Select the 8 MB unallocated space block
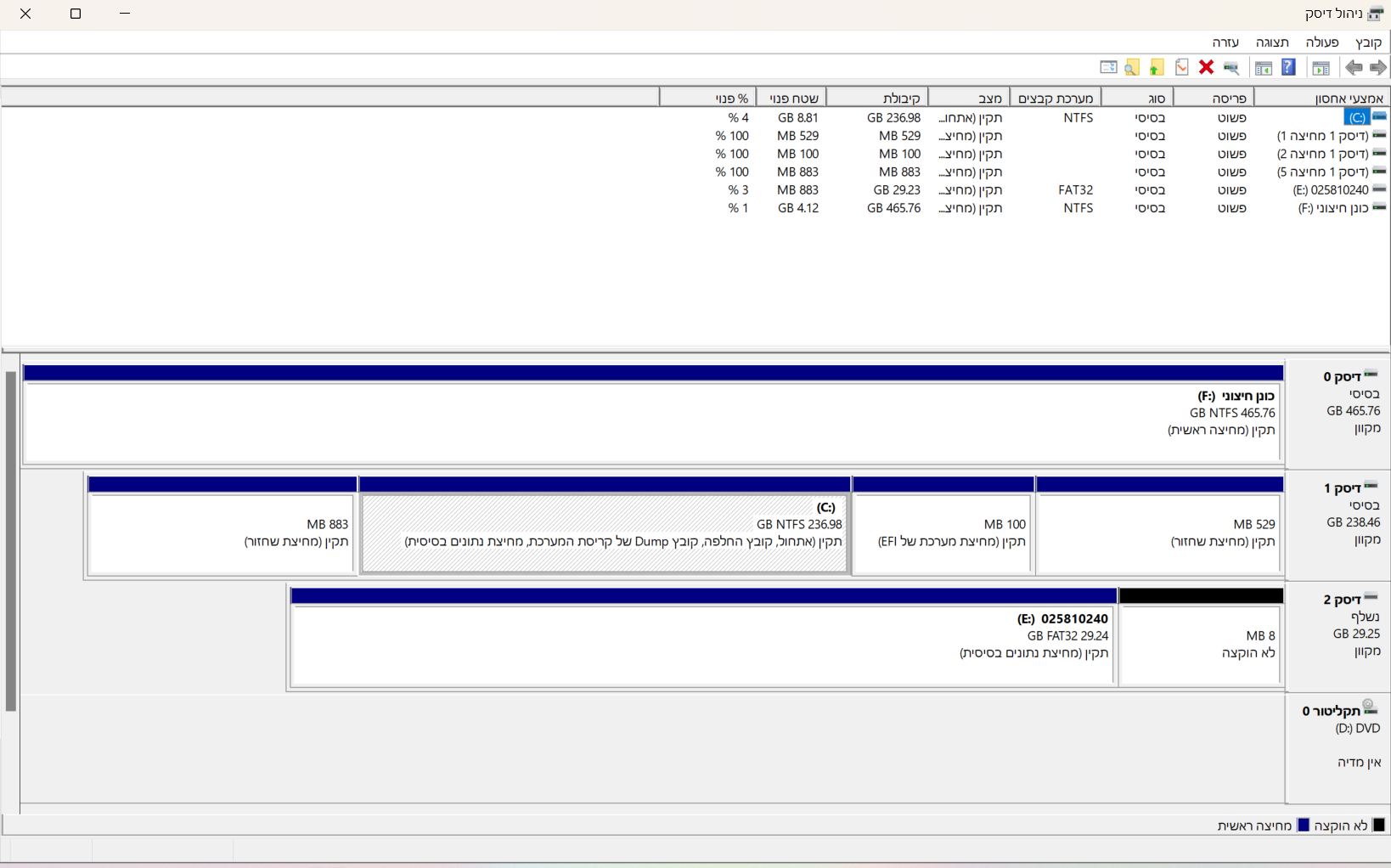This screenshot has height=868, width=1391. pos(1202,637)
